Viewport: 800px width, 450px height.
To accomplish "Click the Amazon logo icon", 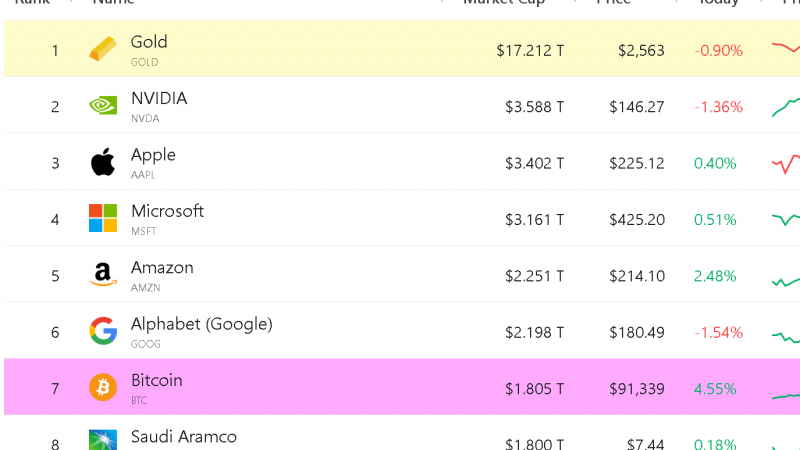I will pyautogui.click(x=103, y=274).
